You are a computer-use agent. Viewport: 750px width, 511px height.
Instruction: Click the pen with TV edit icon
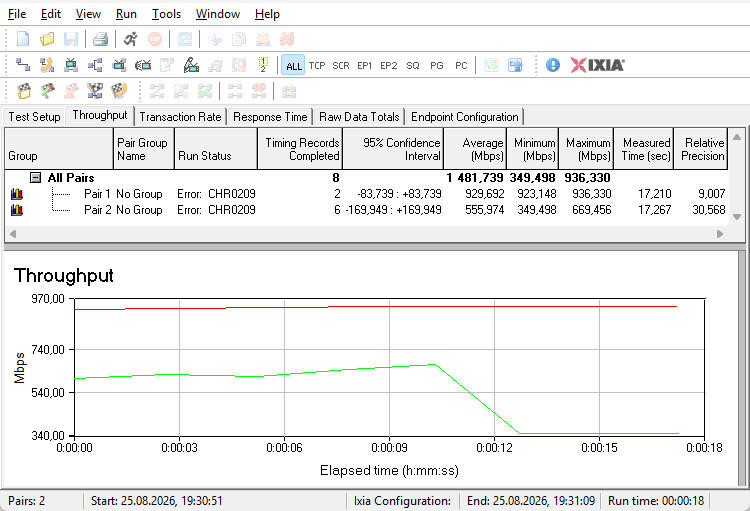tap(191, 65)
